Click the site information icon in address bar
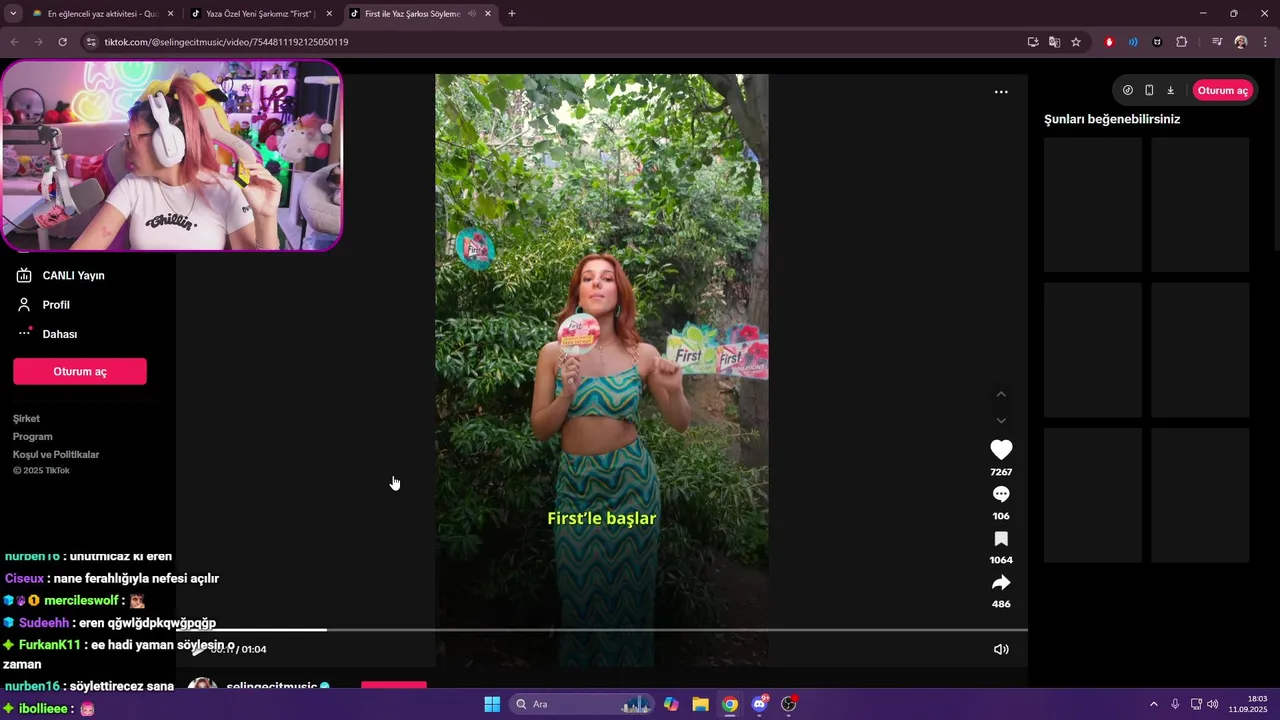1280x720 pixels. (x=91, y=42)
